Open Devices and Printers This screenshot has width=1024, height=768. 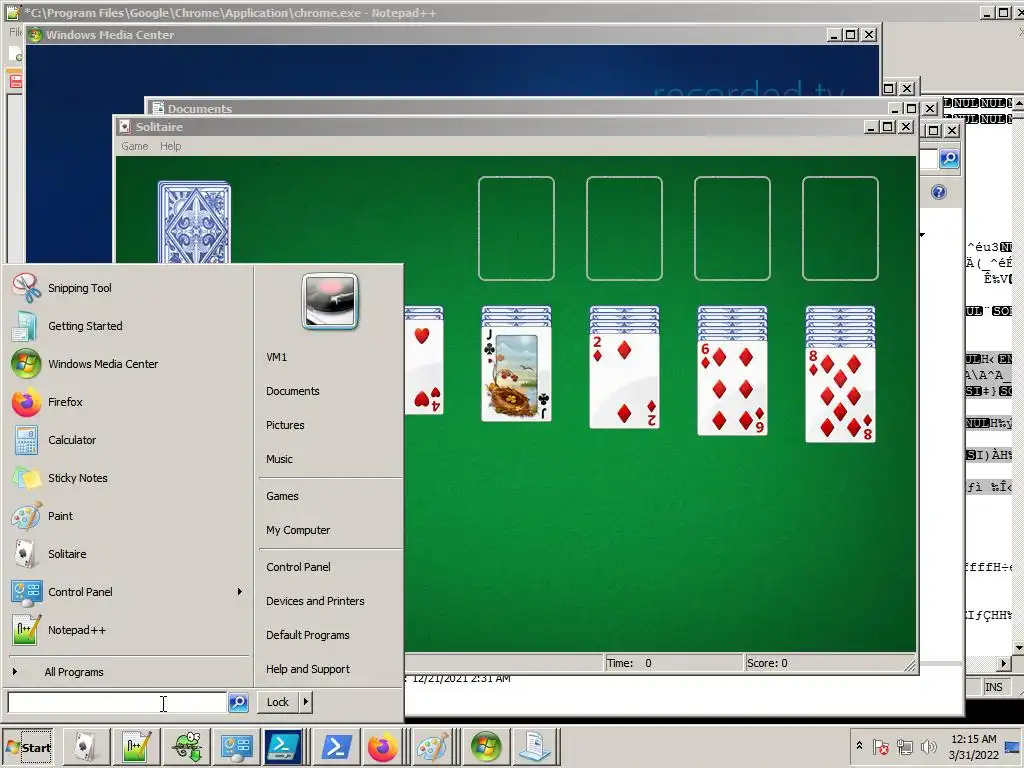click(x=315, y=601)
